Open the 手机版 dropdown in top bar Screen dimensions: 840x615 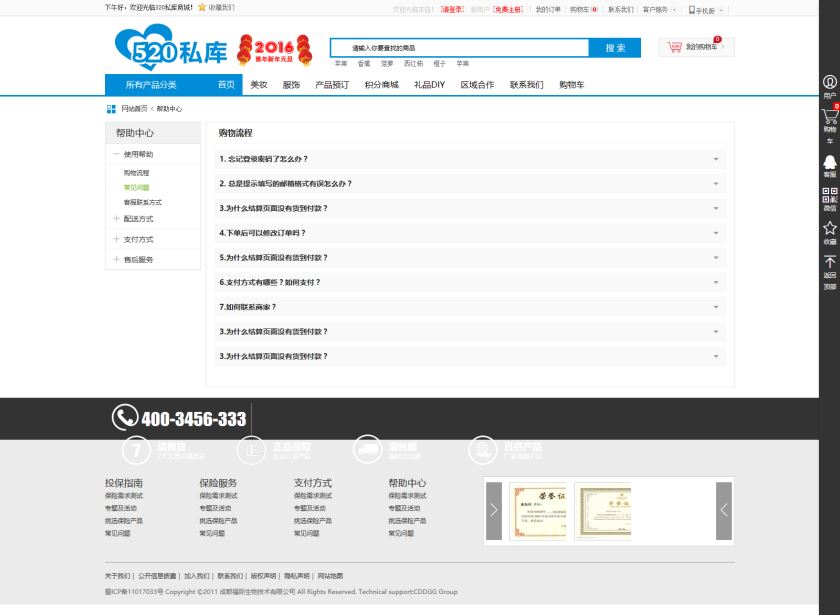706,10
